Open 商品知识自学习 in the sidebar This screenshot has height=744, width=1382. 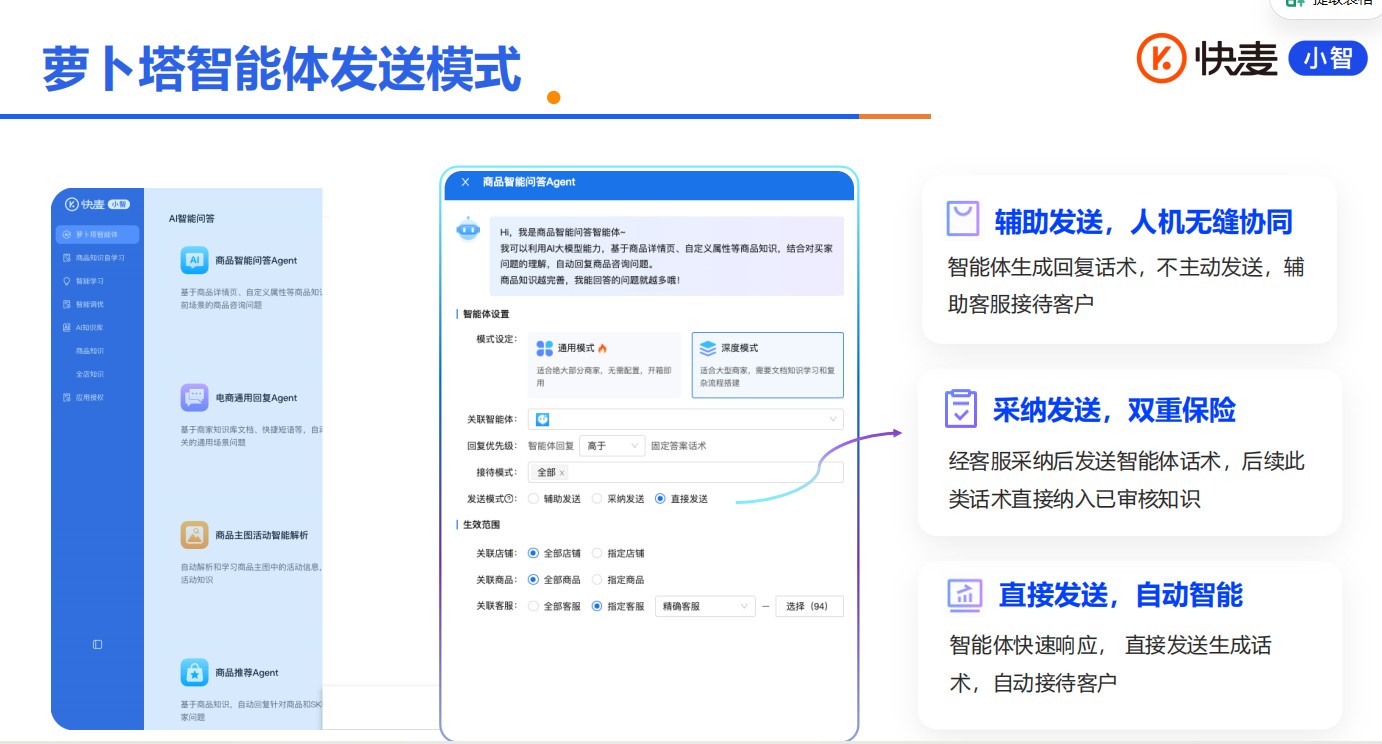(100, 258)
